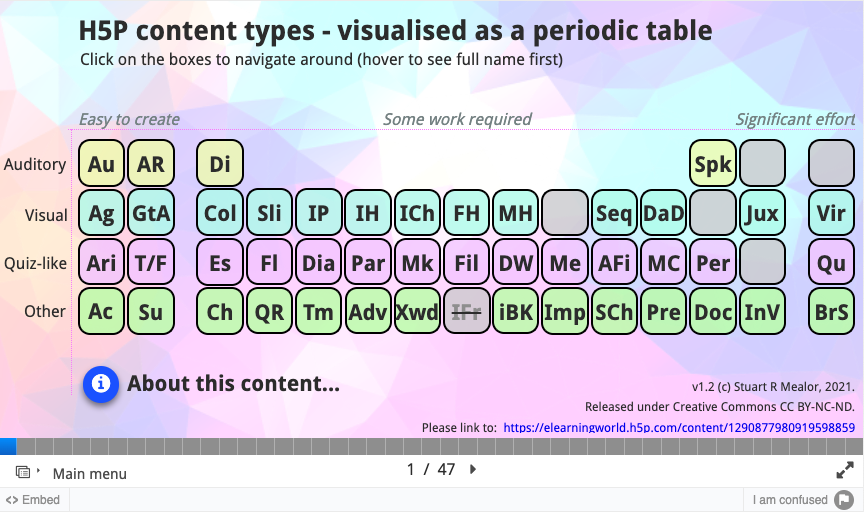Open the Spk yellow box
Image resolution: width=864 pixels, height=517 pixels.
[x=712, y=163]
